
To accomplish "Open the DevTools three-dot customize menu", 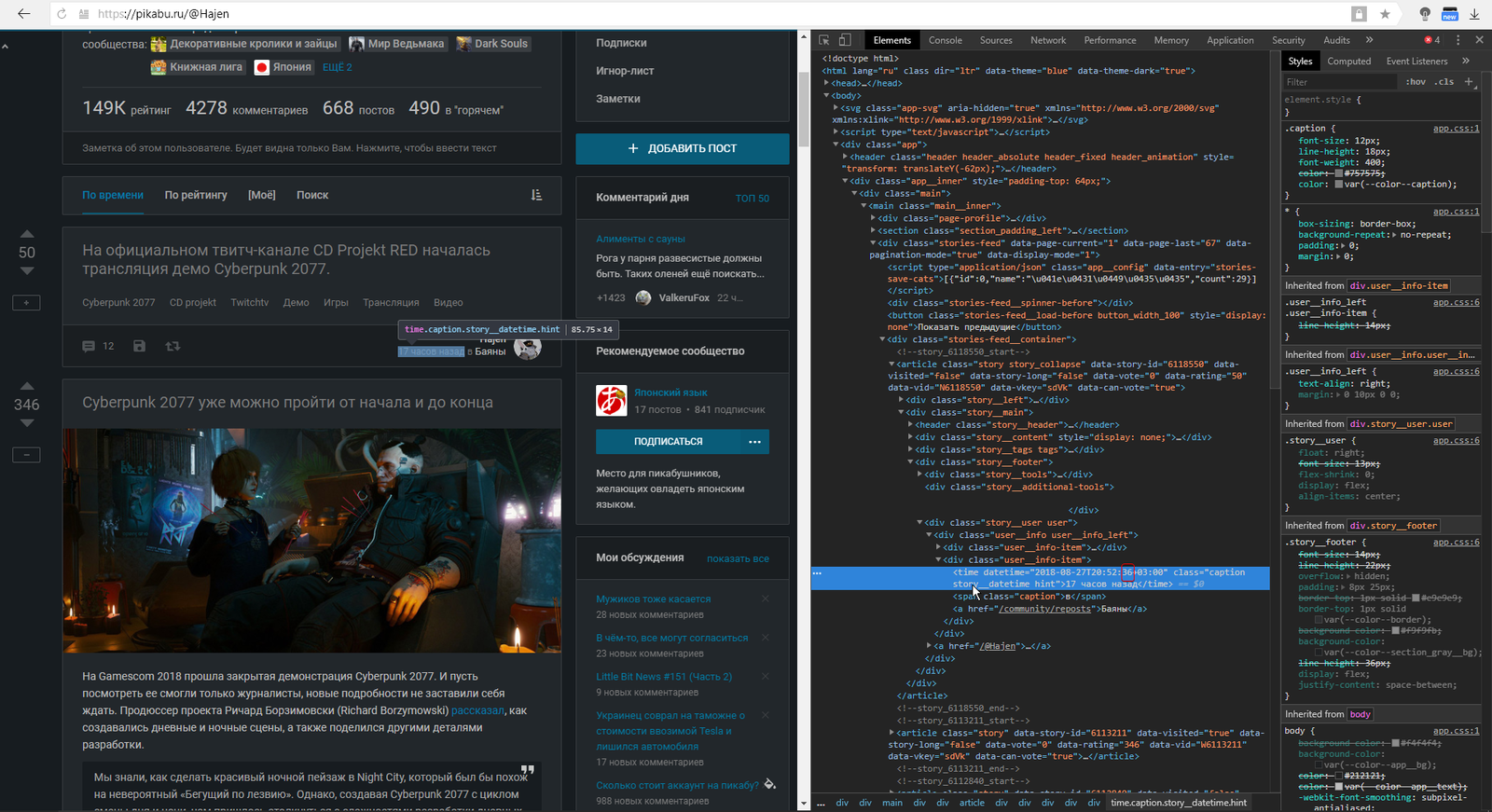I will coord(1458,40).
